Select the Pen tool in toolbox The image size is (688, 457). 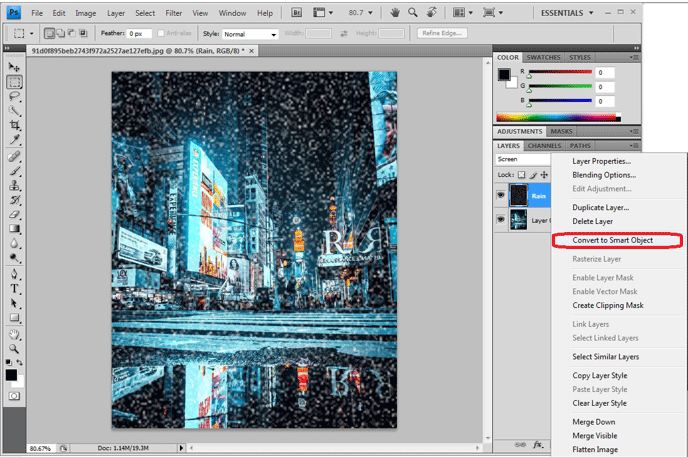tap(14, 273)
